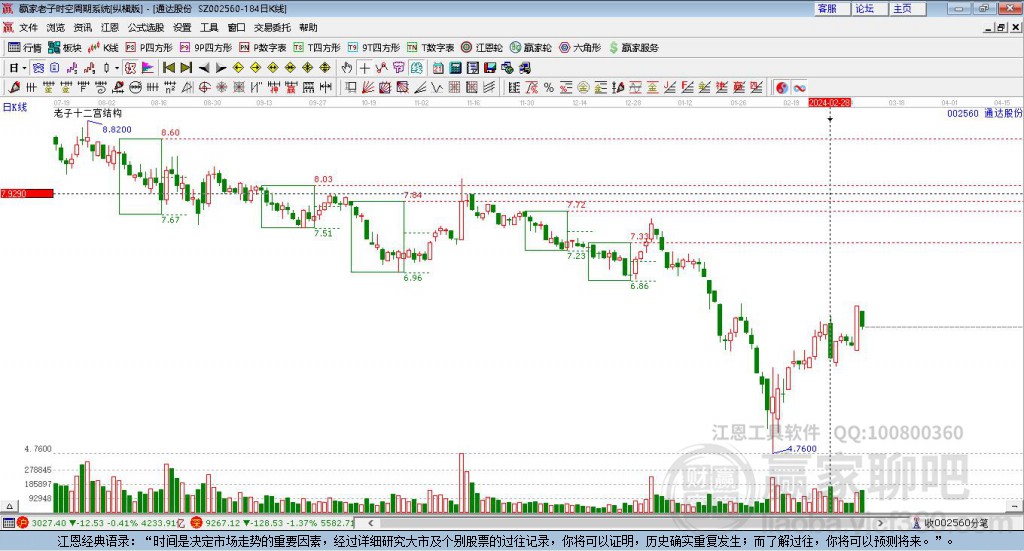Open the 公式选股 menu
Image resolution: width=1024 pixels, height=551 pixels.
146,27
